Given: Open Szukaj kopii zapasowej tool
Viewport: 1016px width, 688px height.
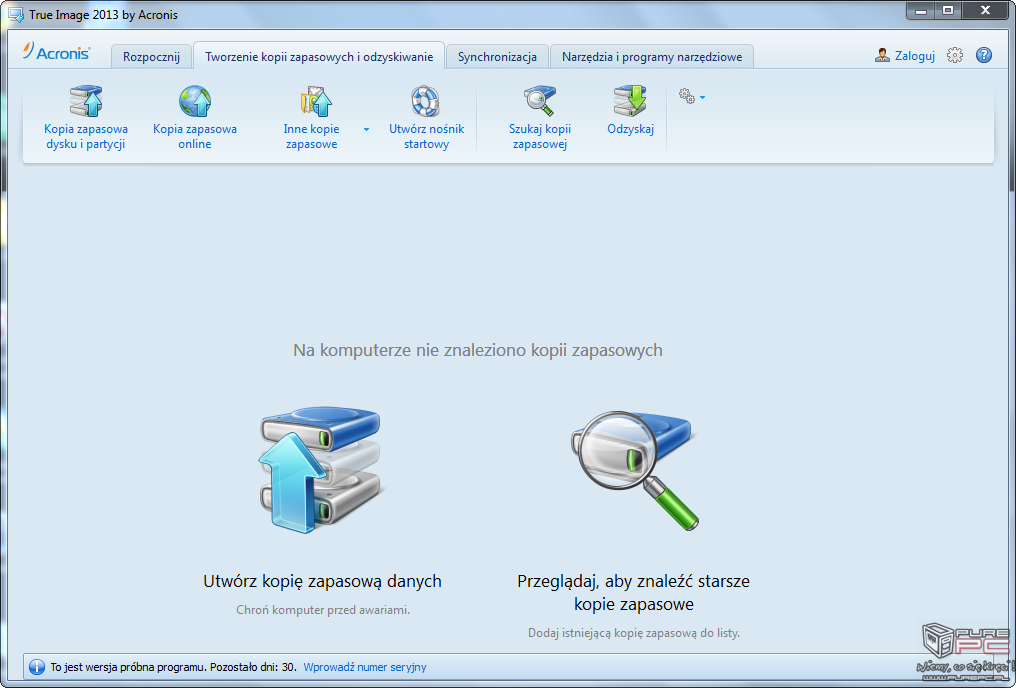Looking at the screenshot, I should tap(540, 118).
